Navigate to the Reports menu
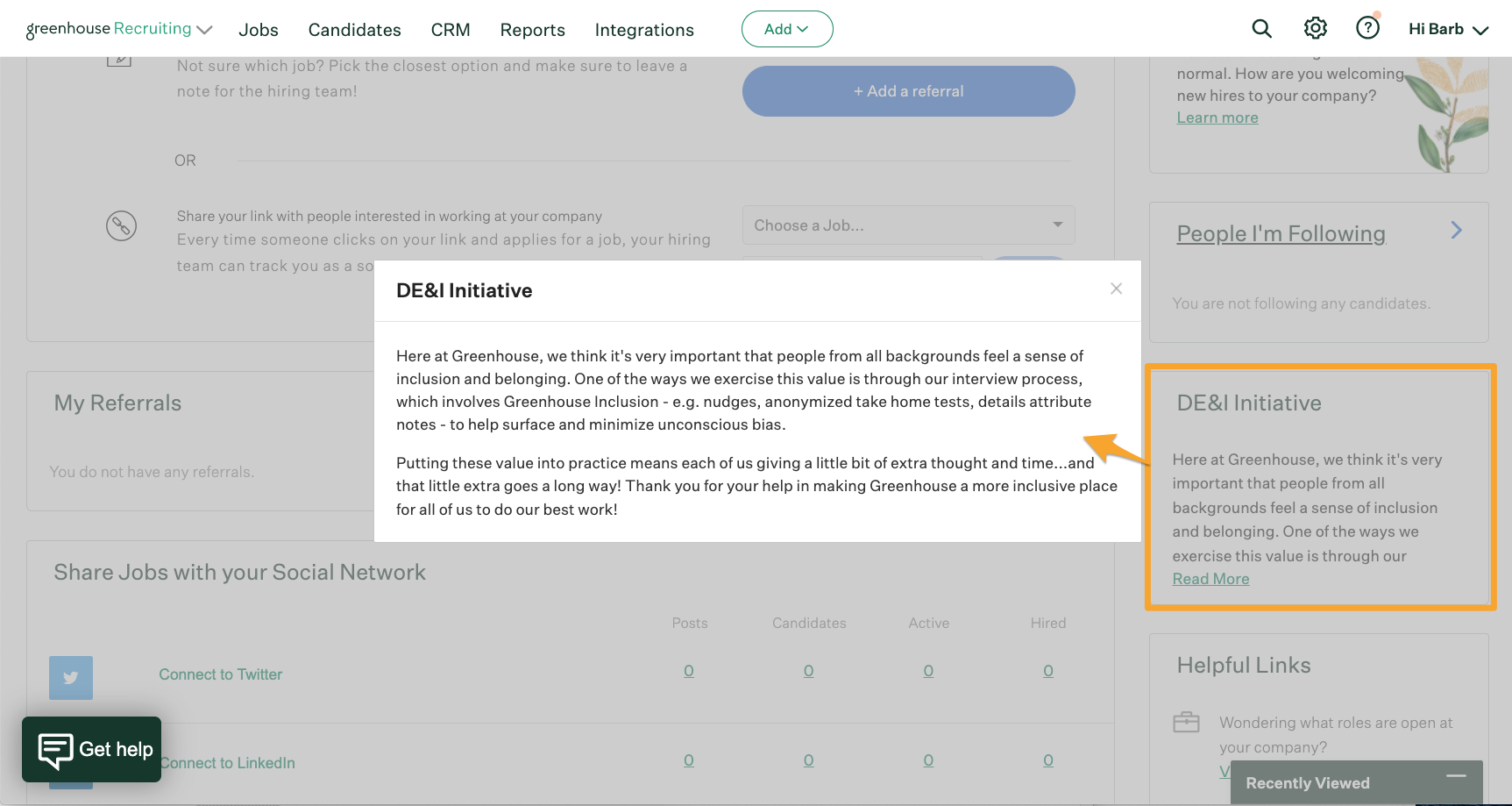Viewport: 1512px width, 806px height. point(532,29)
